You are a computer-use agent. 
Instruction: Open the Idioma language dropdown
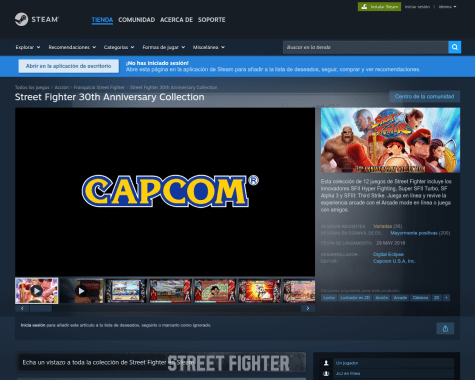pos(447,7)
